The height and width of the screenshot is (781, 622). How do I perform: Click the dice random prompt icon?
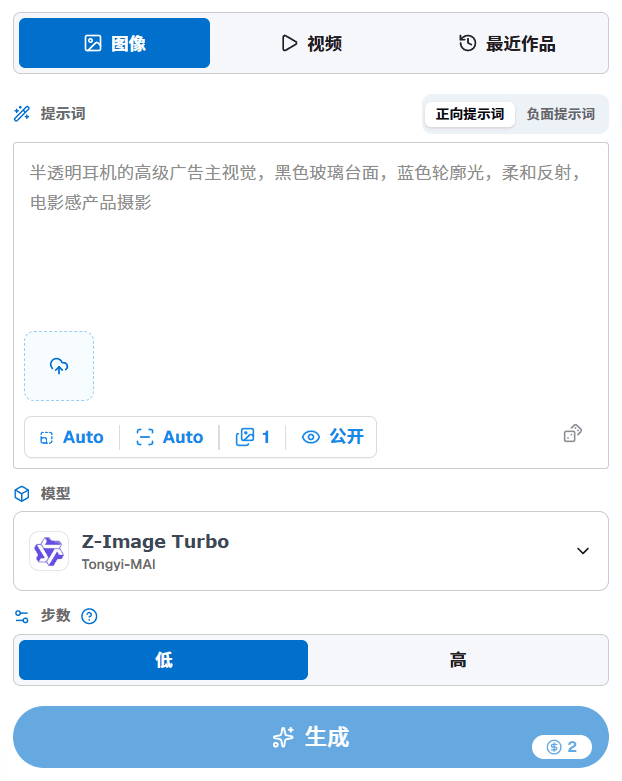[x=572, y=433]
